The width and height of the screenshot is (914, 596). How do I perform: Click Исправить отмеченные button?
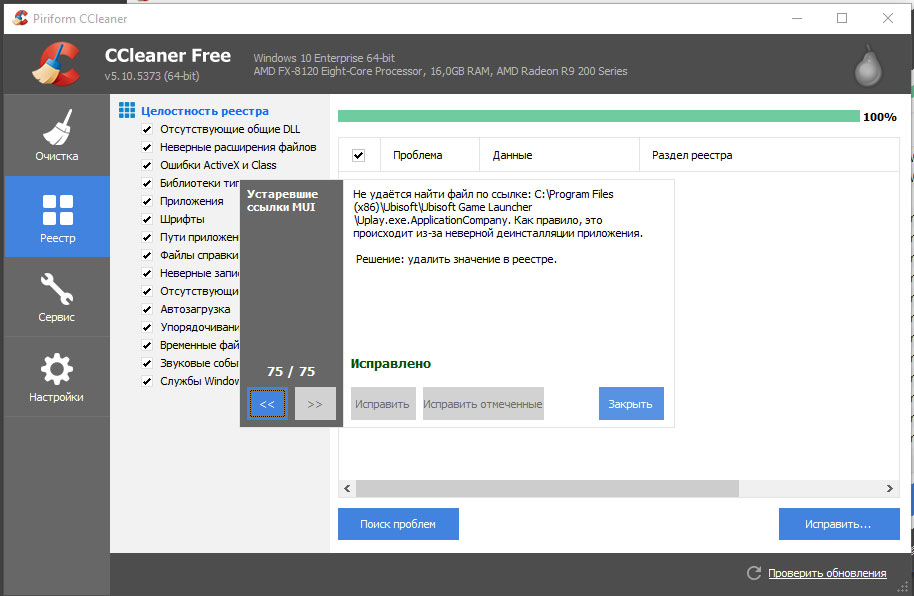pyautogui.click(x=483, y=404)
